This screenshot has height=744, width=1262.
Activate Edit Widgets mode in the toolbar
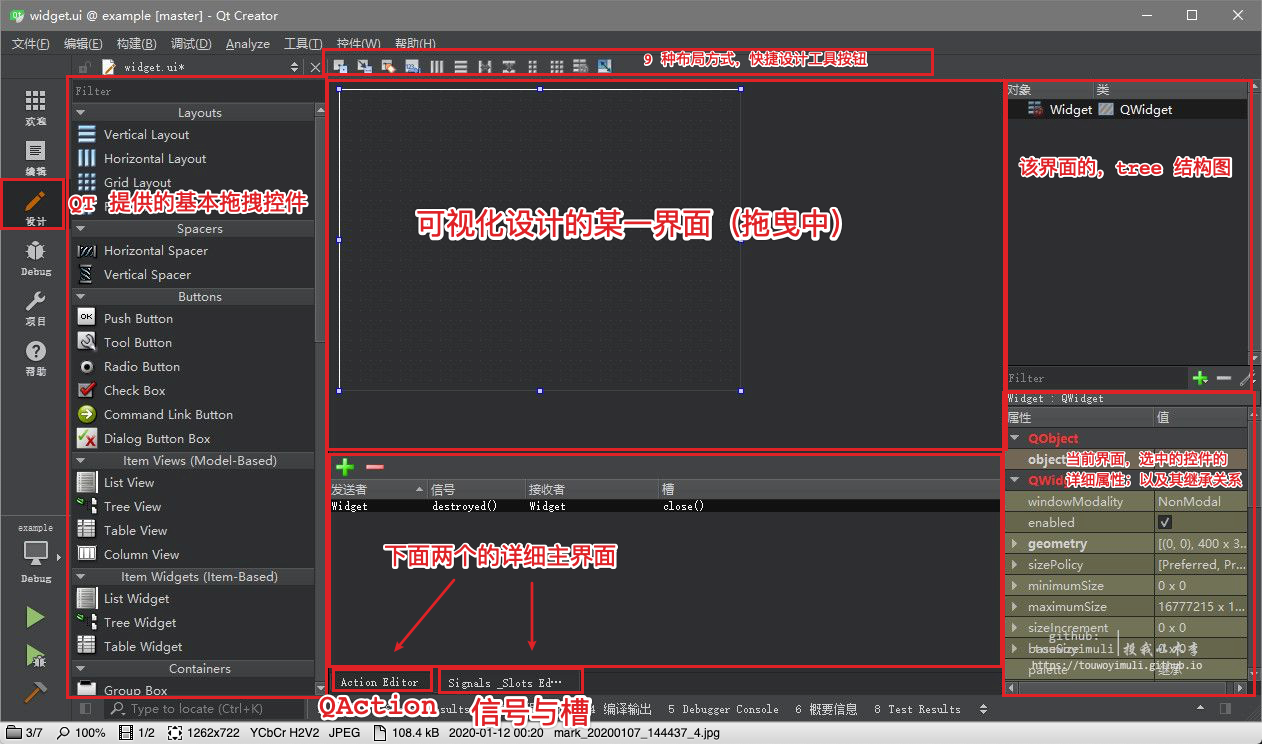tap(341, 66)
